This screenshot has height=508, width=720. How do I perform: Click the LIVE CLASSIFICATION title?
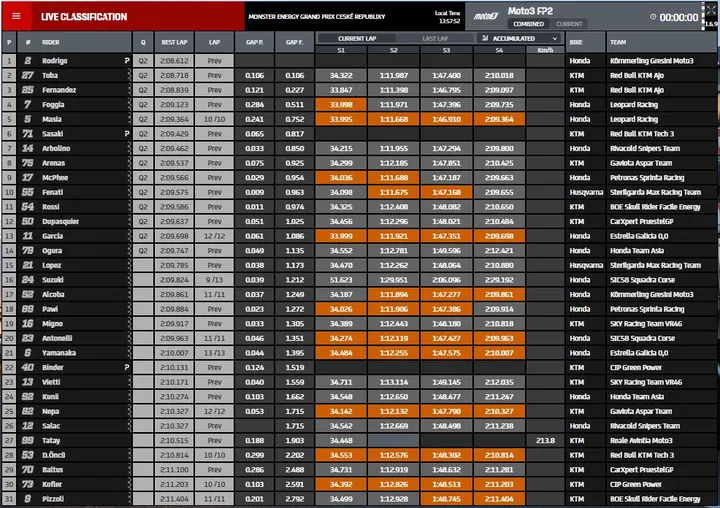pyautogui.click(x=84, y=17)
